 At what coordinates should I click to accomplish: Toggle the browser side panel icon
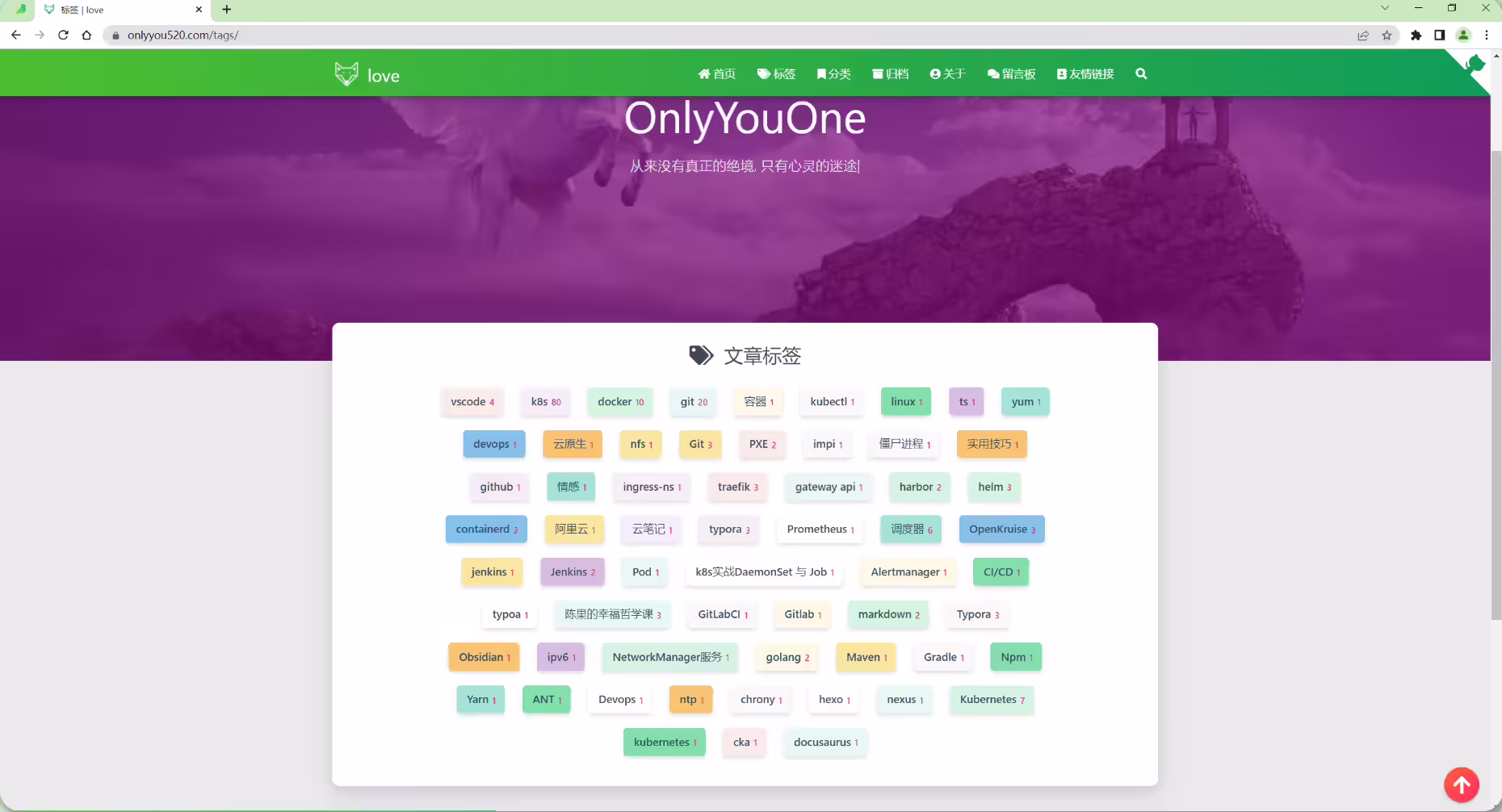pos(1439,35)
